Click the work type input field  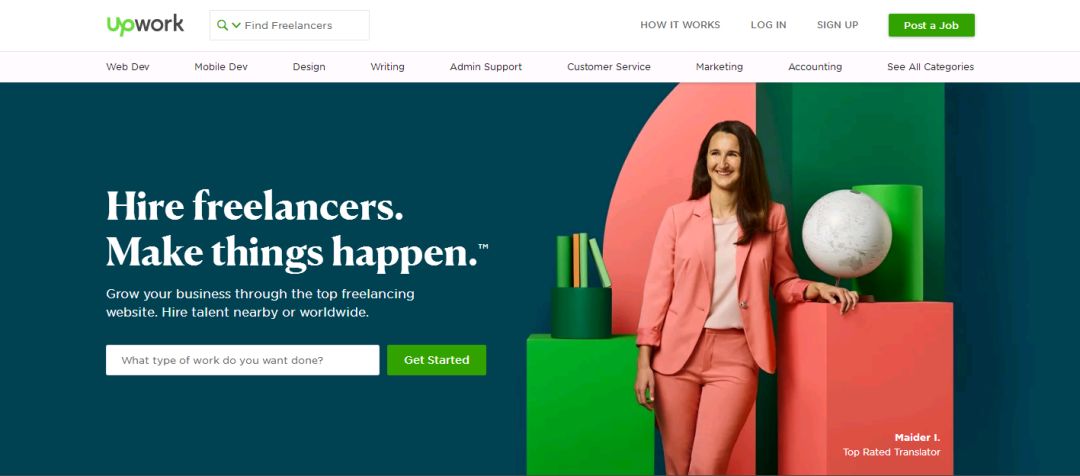(242, 360)
